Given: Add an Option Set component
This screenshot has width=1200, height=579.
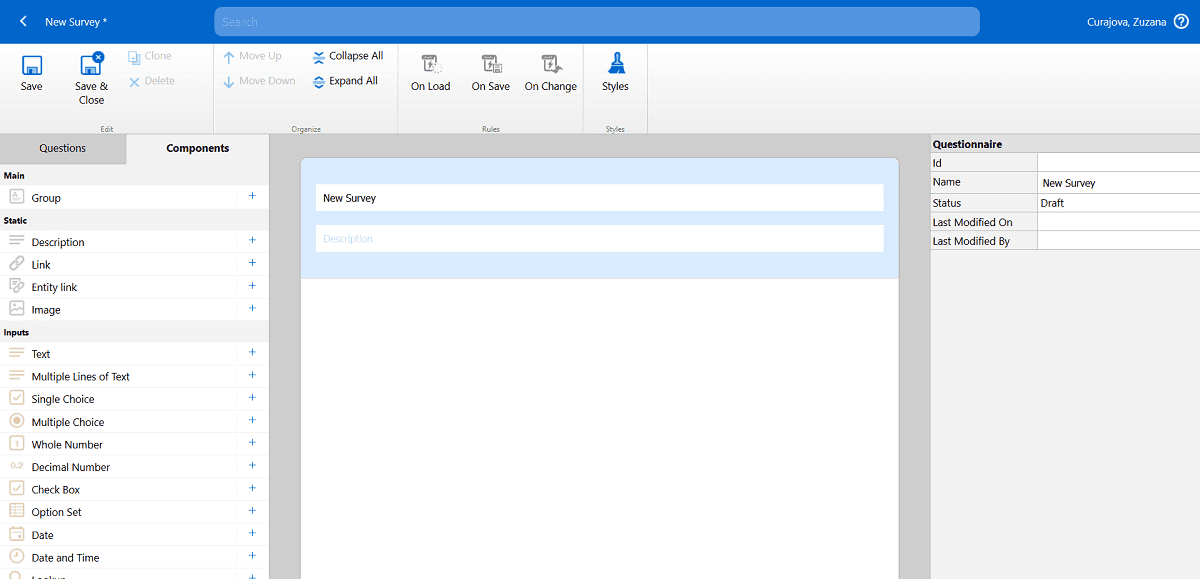Looking at the screenshot, I should (252, 511).
